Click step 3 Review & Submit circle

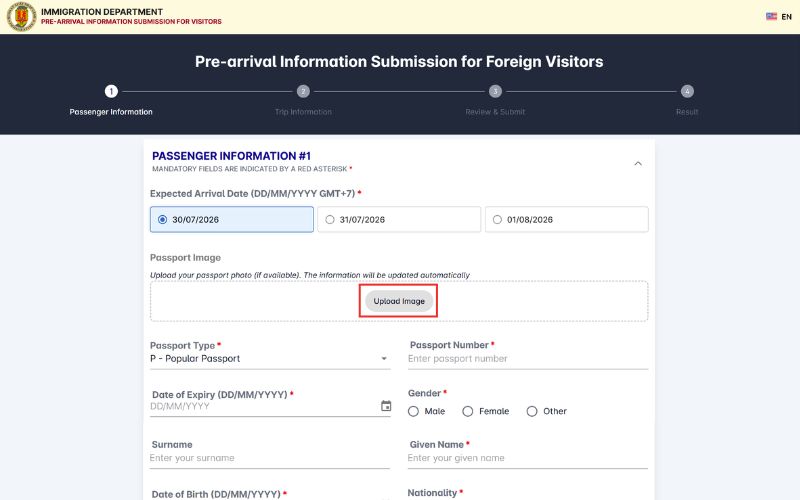[495, 91]
